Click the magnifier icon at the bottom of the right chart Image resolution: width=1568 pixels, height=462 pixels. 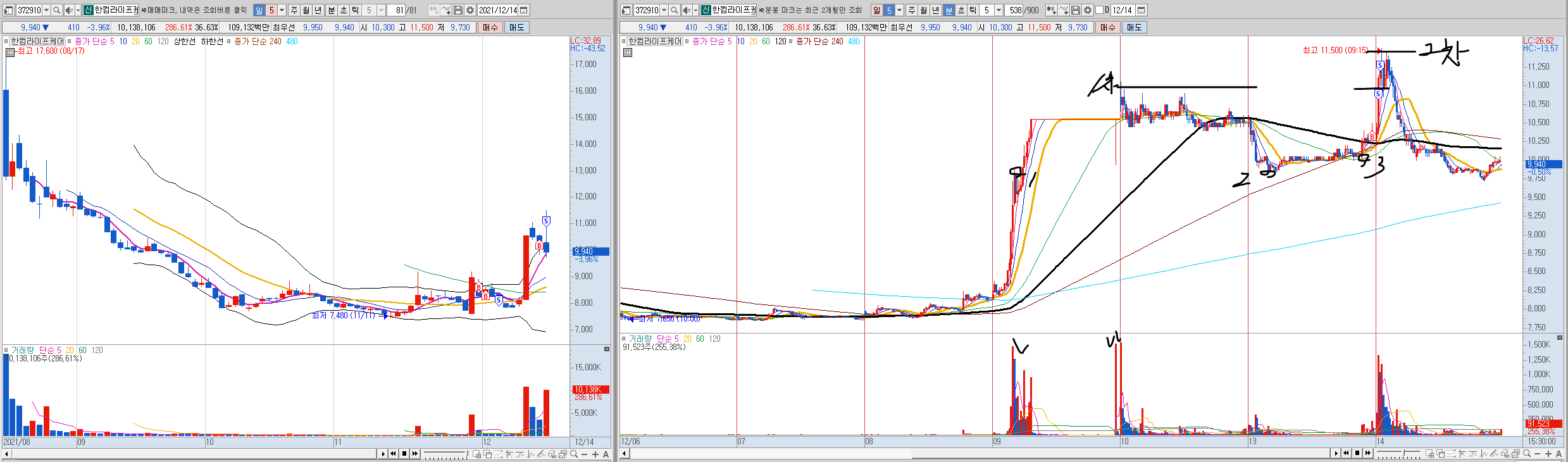point(1526,453)
